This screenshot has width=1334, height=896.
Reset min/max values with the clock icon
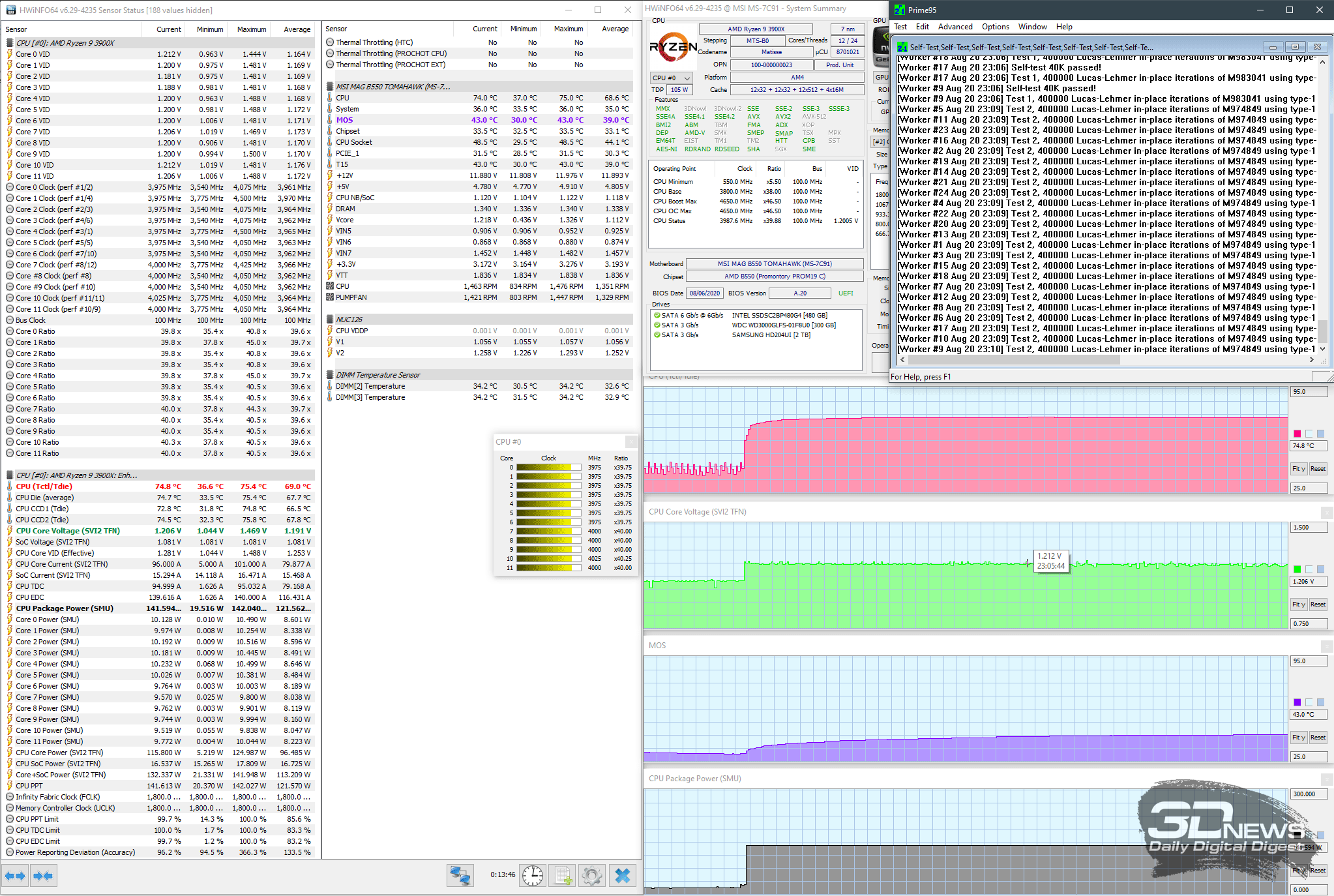tap(533, 875)
